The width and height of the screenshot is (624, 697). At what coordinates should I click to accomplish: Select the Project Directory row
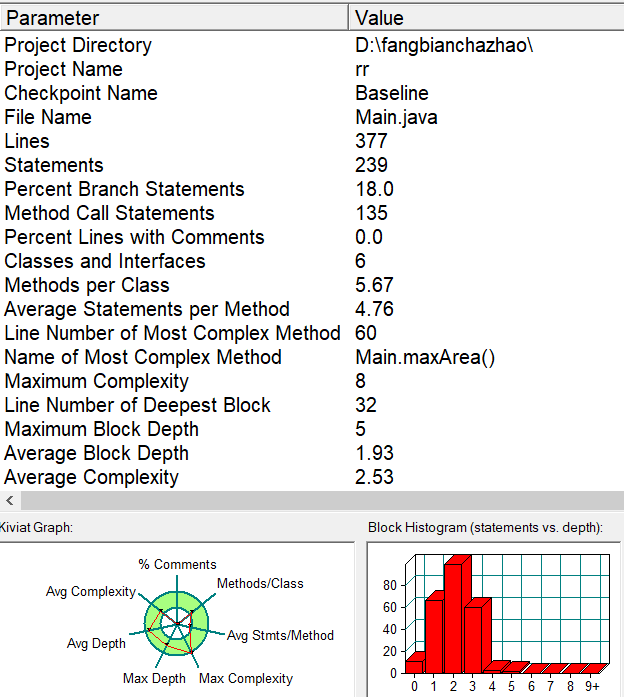(312, 45)
